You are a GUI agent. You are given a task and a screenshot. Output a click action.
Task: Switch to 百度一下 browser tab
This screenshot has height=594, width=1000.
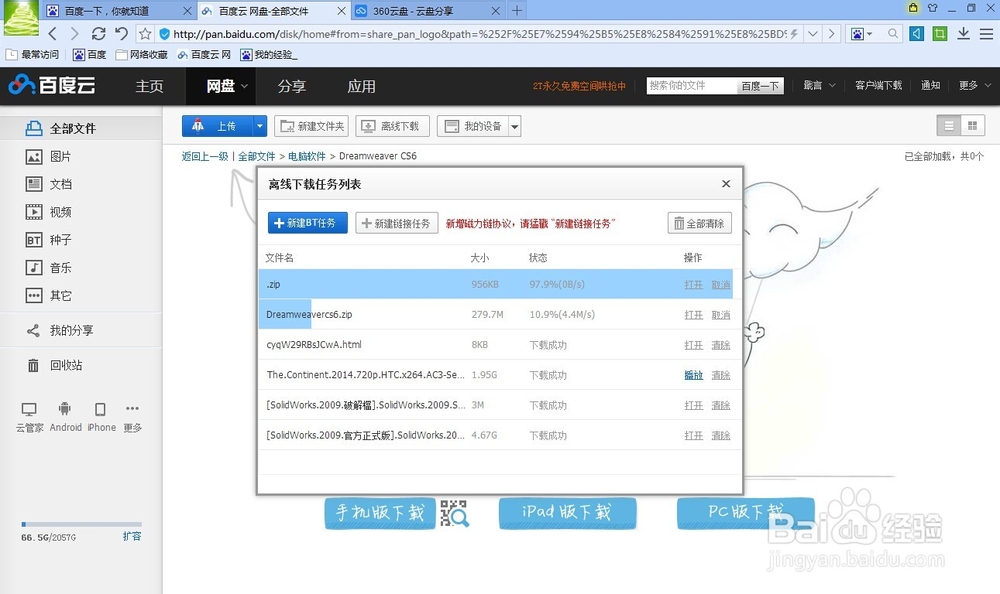click(x=118, y=11)
